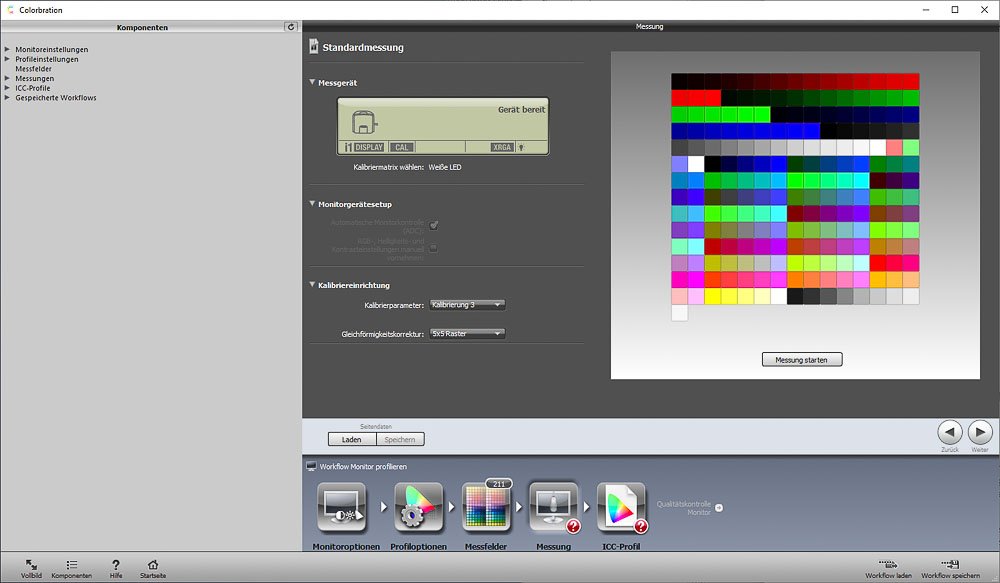This screenshot has width=1000, height=583.
Task: Click the Colorbration app icon in the title bar
Action: [10, 10]
